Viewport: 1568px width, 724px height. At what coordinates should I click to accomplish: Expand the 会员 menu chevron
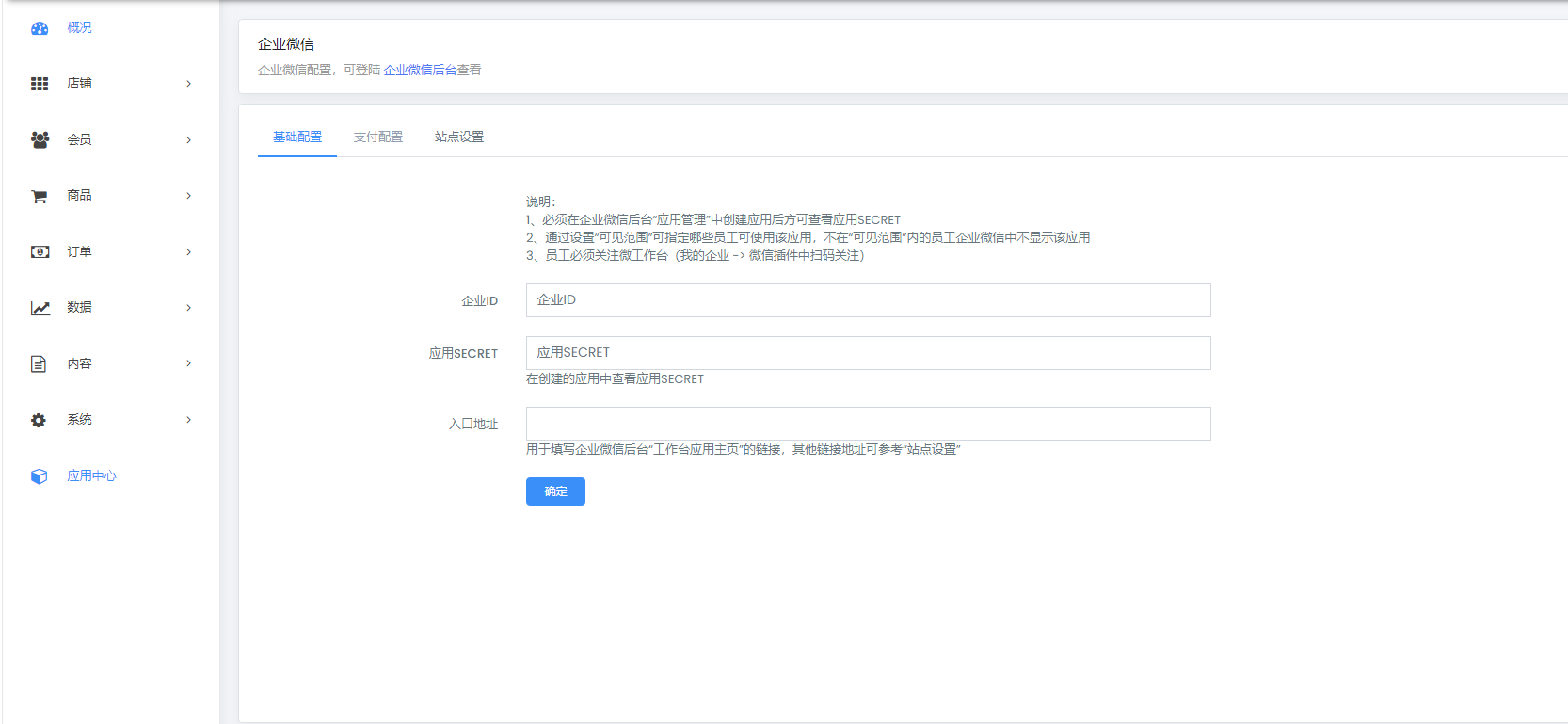pyautogui.click(x=188, y=140)
